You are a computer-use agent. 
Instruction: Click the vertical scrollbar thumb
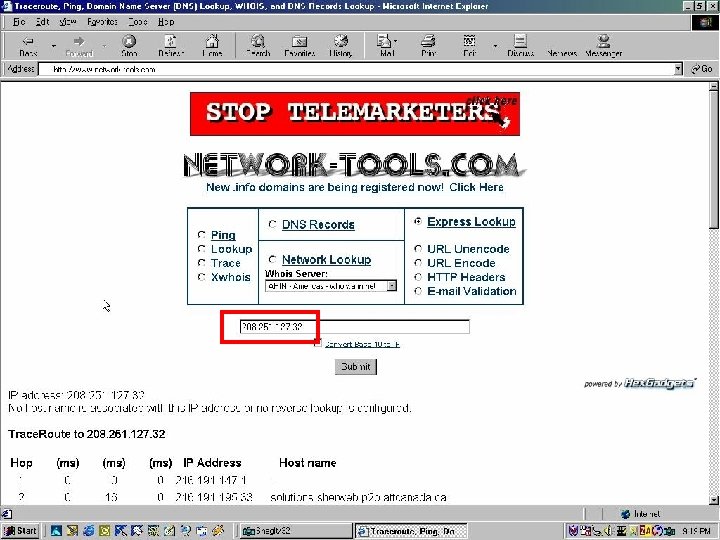pyautogui.click(x=714, y=160)
